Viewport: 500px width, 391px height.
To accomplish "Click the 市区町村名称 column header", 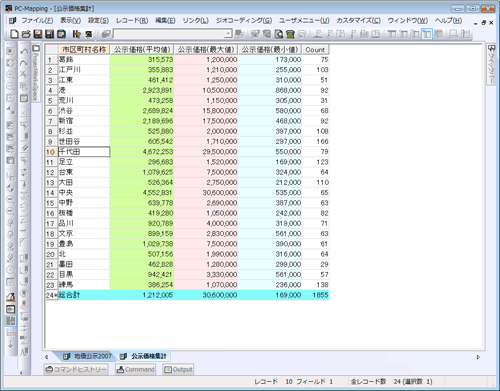I will [x=84, y=50].
